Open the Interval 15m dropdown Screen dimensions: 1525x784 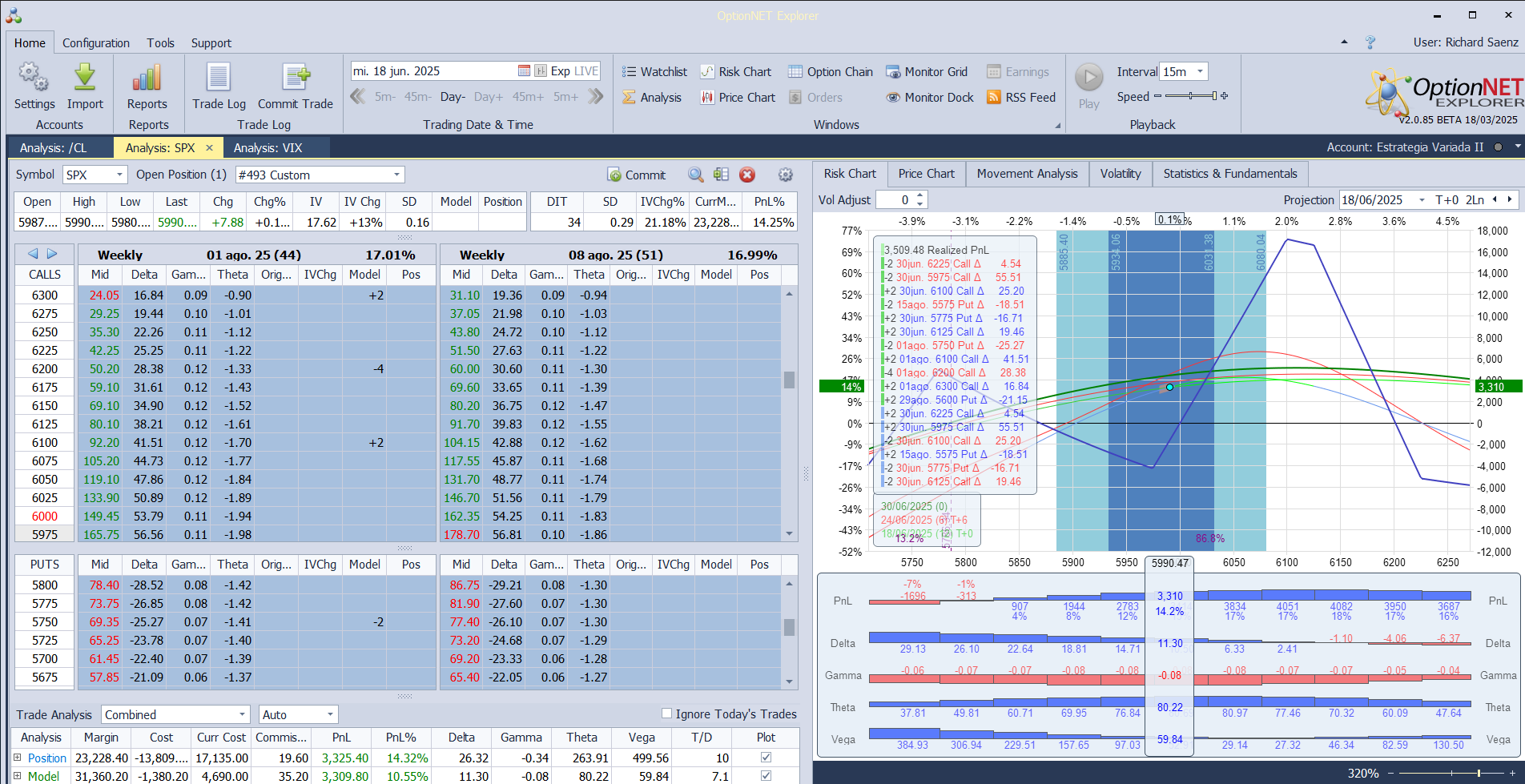pos(1200,71)
